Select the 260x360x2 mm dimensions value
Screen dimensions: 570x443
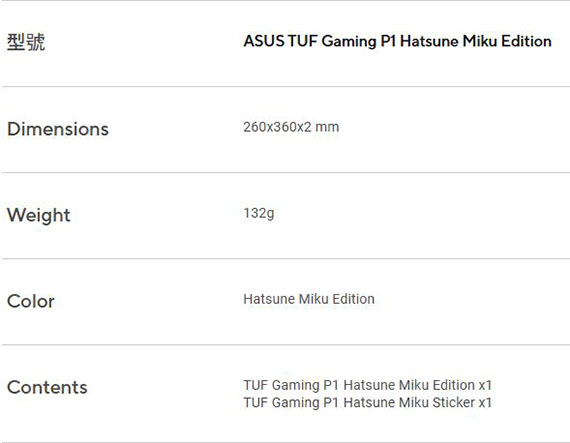pyautogui.click(x=291, y=127)
